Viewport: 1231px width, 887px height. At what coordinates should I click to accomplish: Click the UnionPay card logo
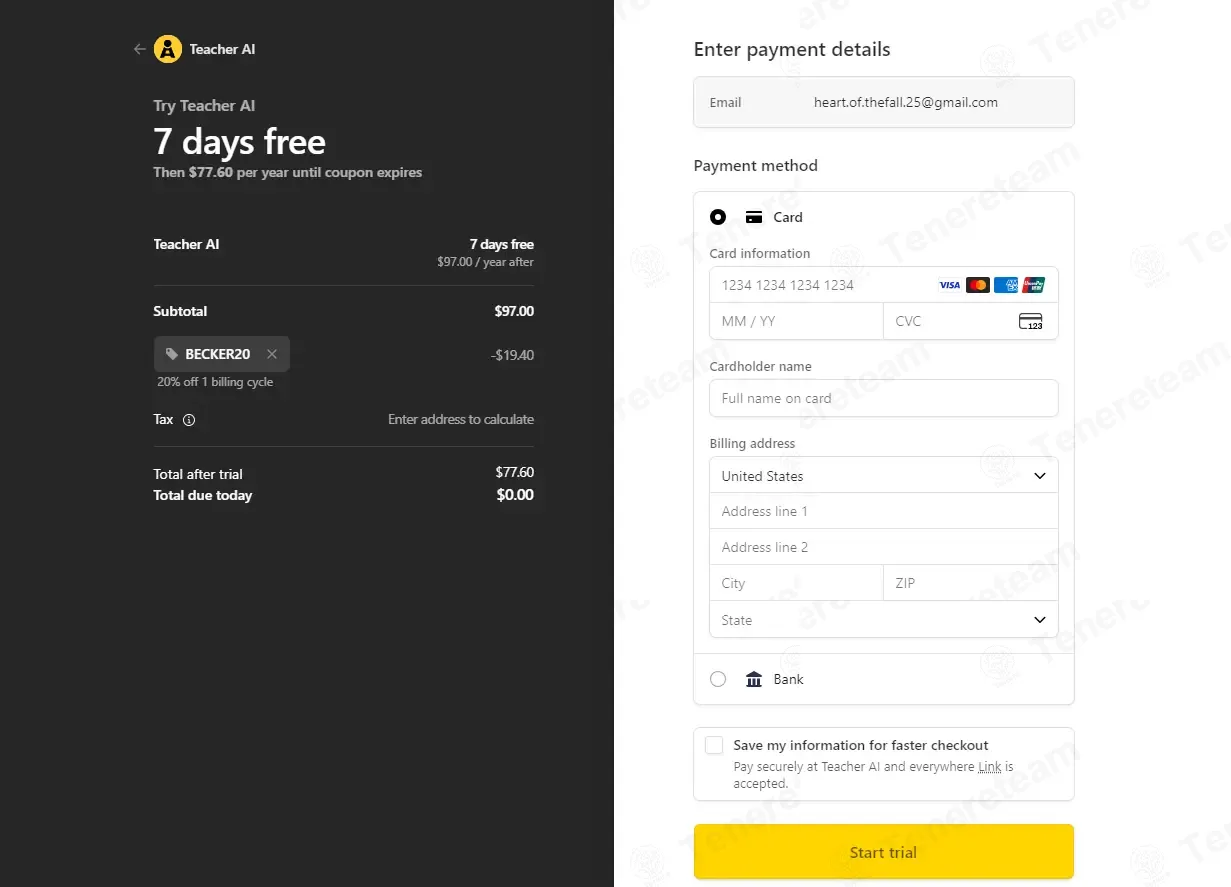point(1034,285)
